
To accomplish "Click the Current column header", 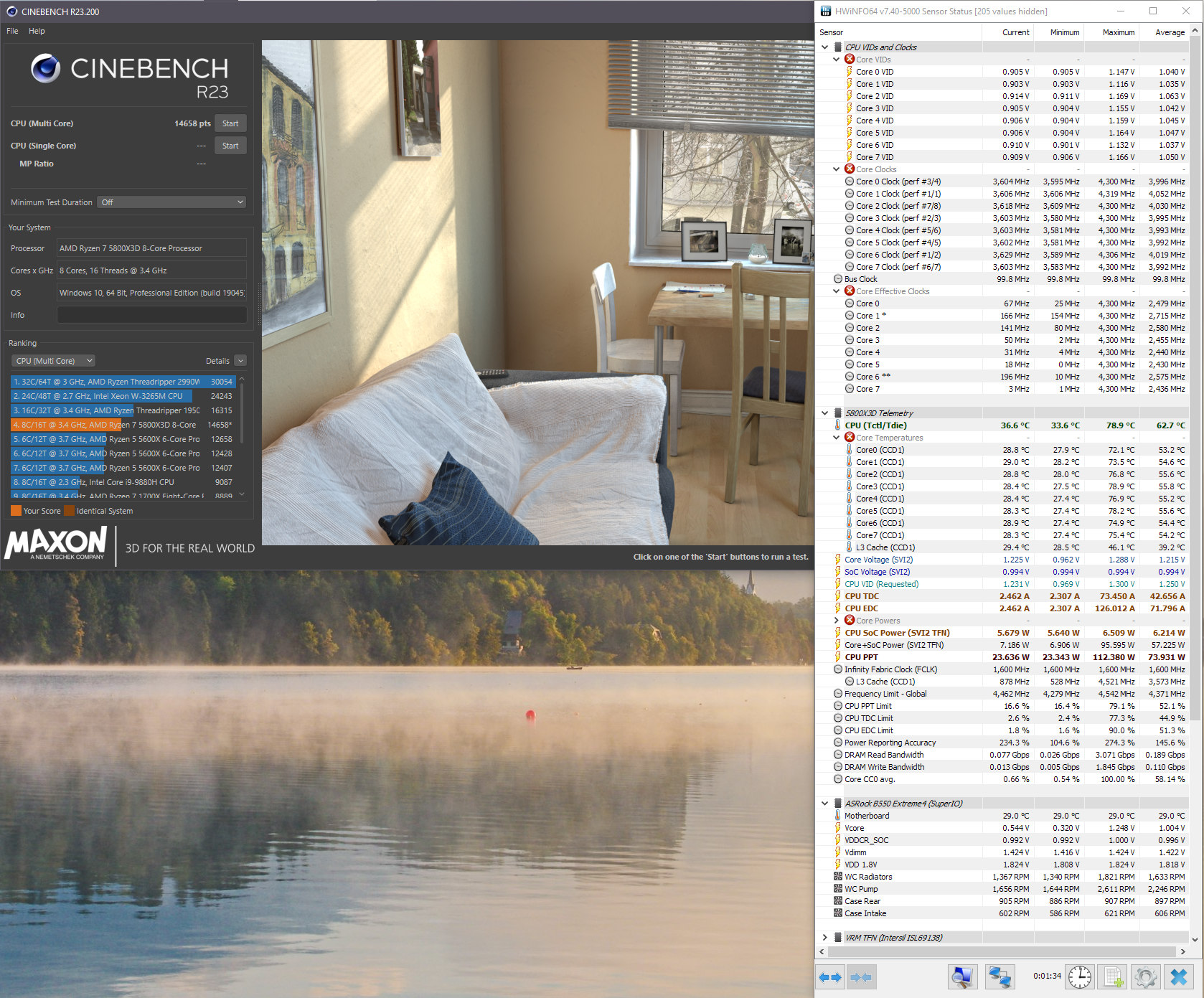I will pyautogui.click(x=1008, y=32).
